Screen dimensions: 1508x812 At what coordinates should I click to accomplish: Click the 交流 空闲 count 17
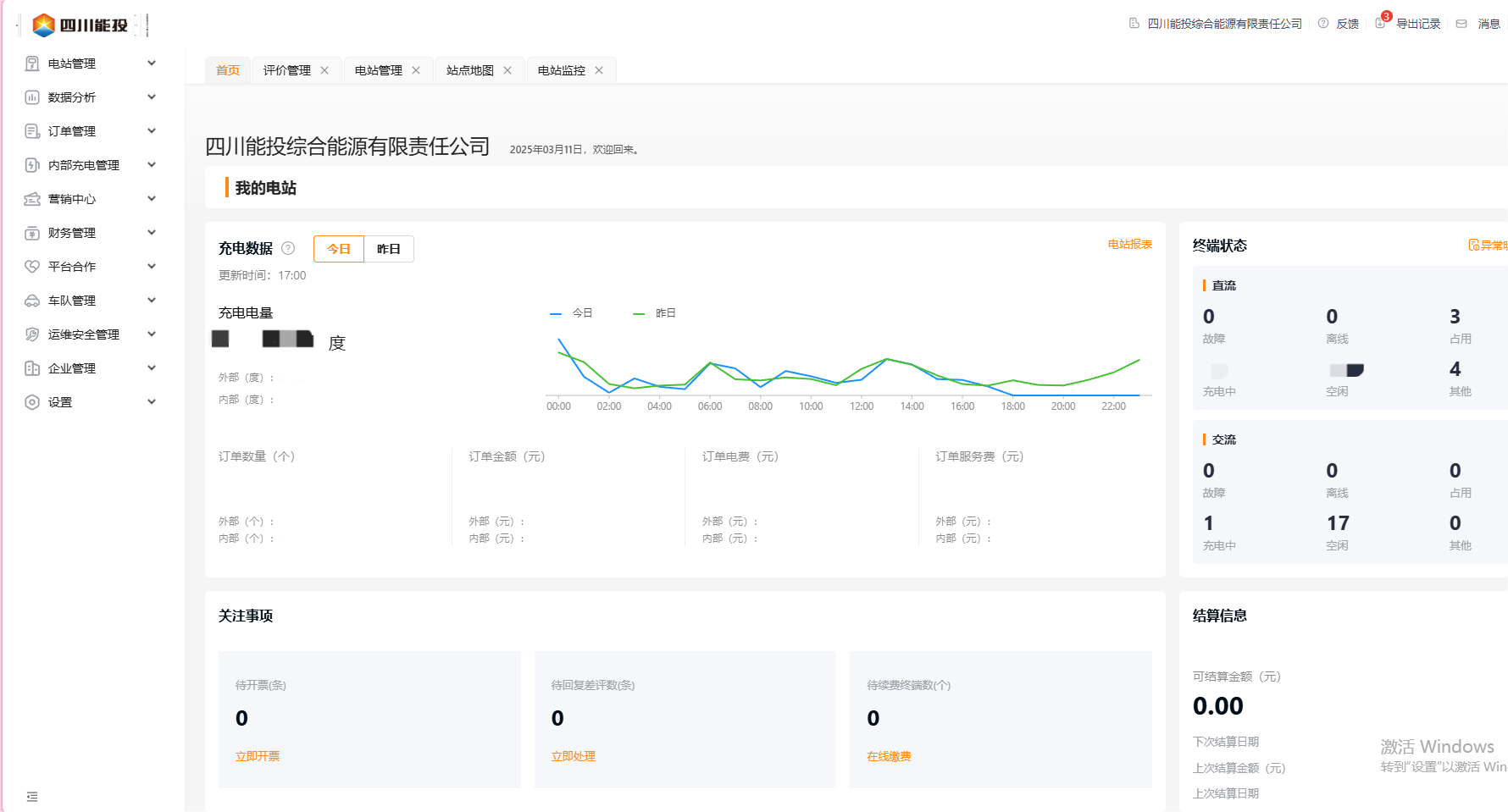click(x=1338, y=523)
